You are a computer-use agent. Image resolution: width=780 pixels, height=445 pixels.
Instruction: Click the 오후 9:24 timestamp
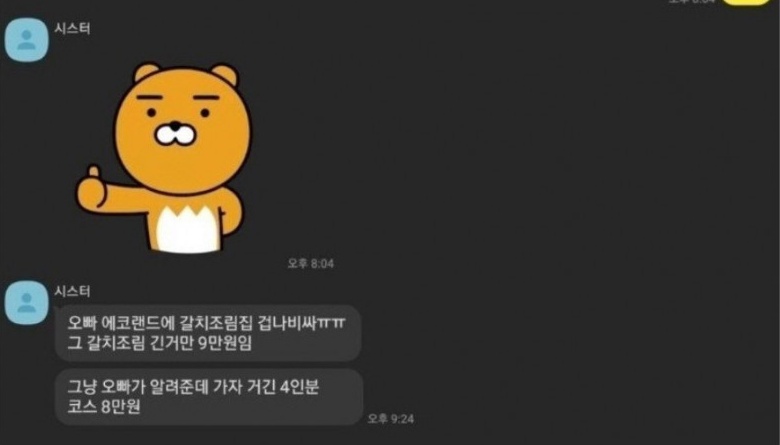[390, 419]
